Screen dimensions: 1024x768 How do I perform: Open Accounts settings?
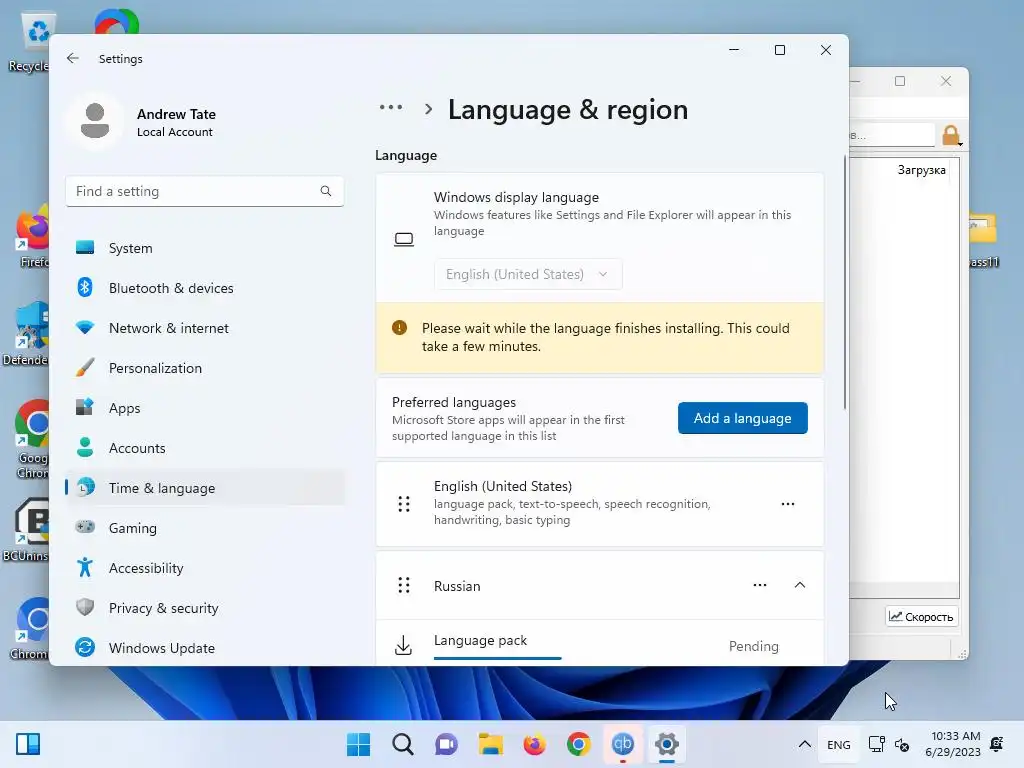pos(204,448)
